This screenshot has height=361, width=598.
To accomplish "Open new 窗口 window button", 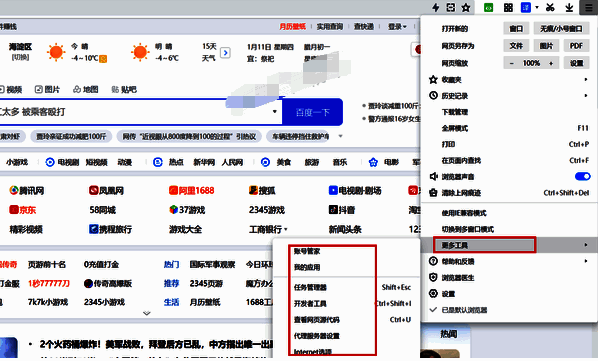I will coord(516,29).
